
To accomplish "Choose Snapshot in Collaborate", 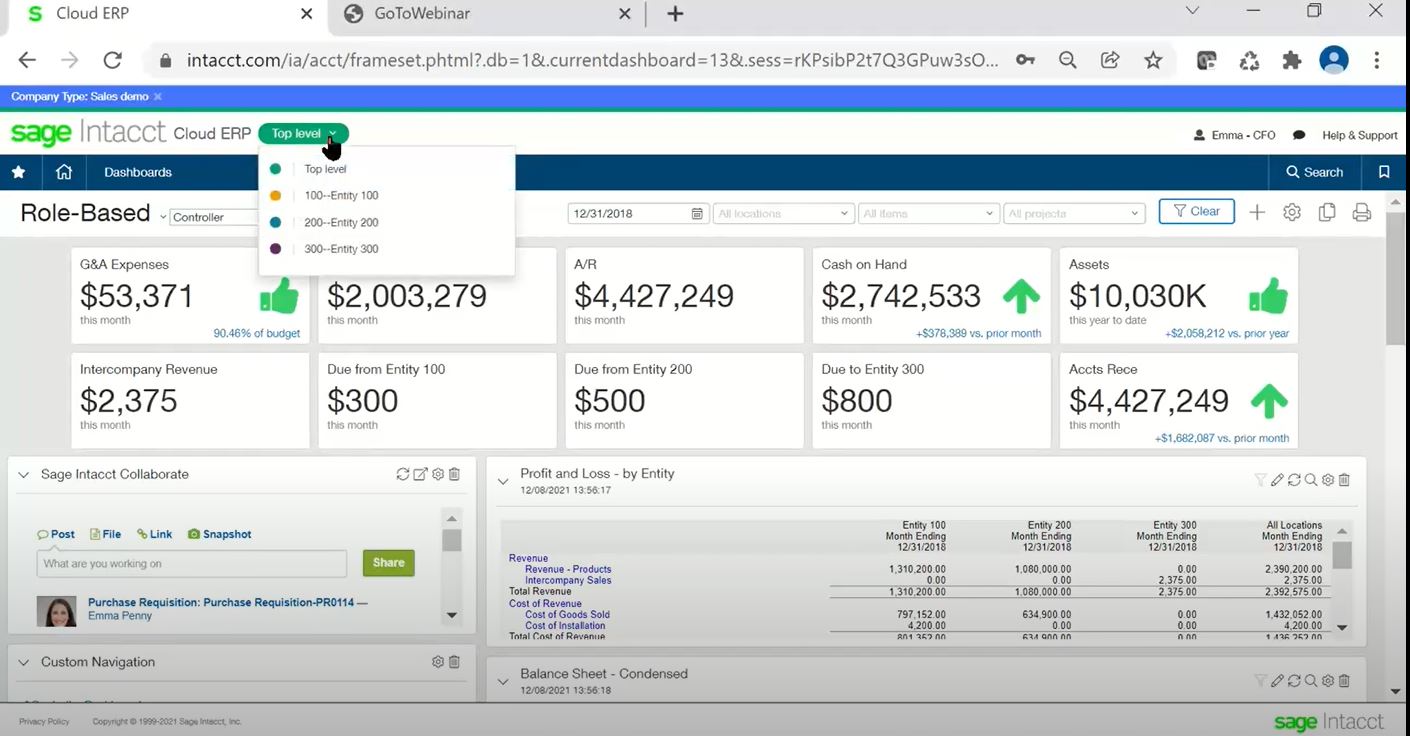I will 219,534.
